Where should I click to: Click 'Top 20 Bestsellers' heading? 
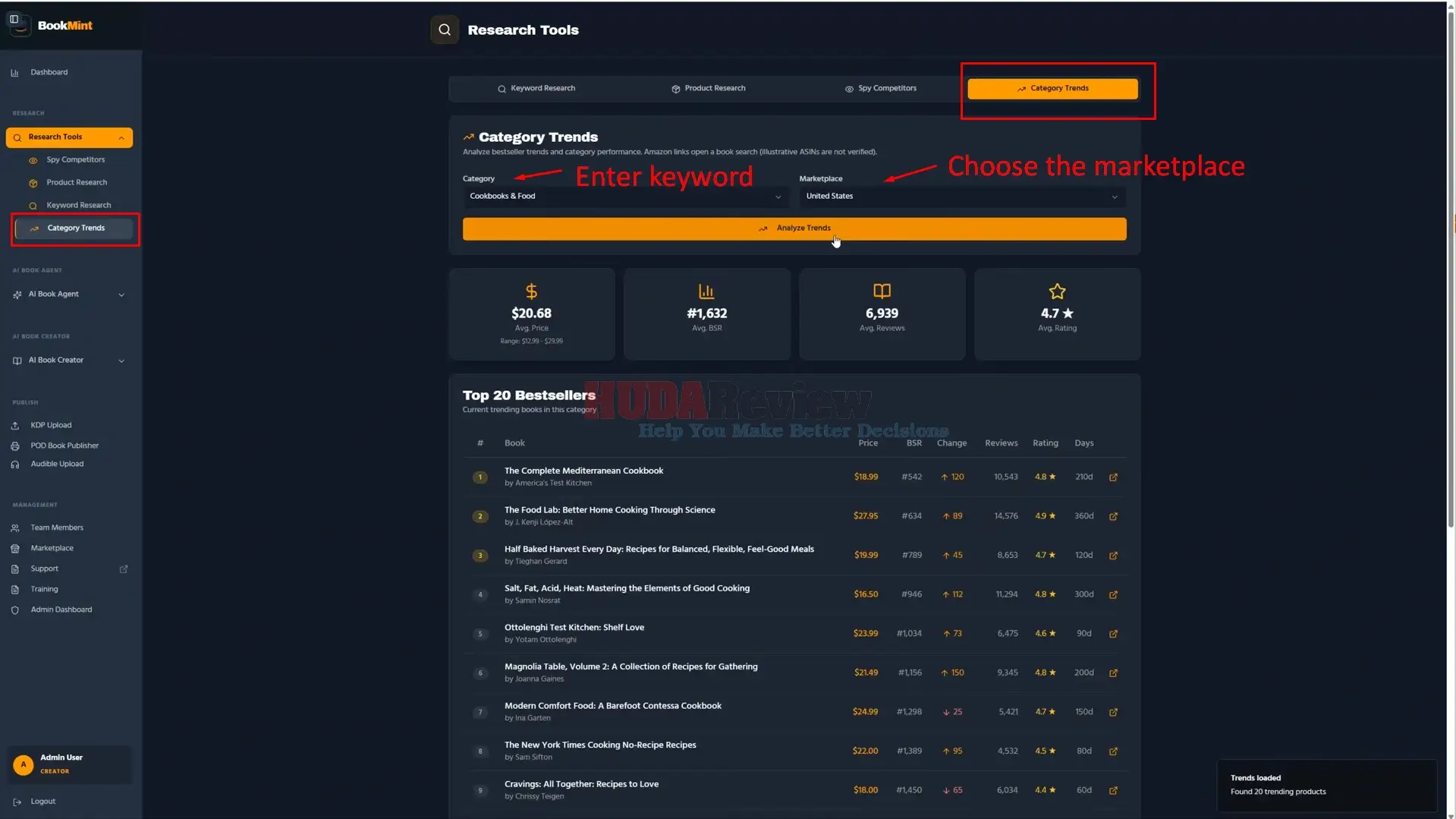pyautogui.click(x=529, y=395)
